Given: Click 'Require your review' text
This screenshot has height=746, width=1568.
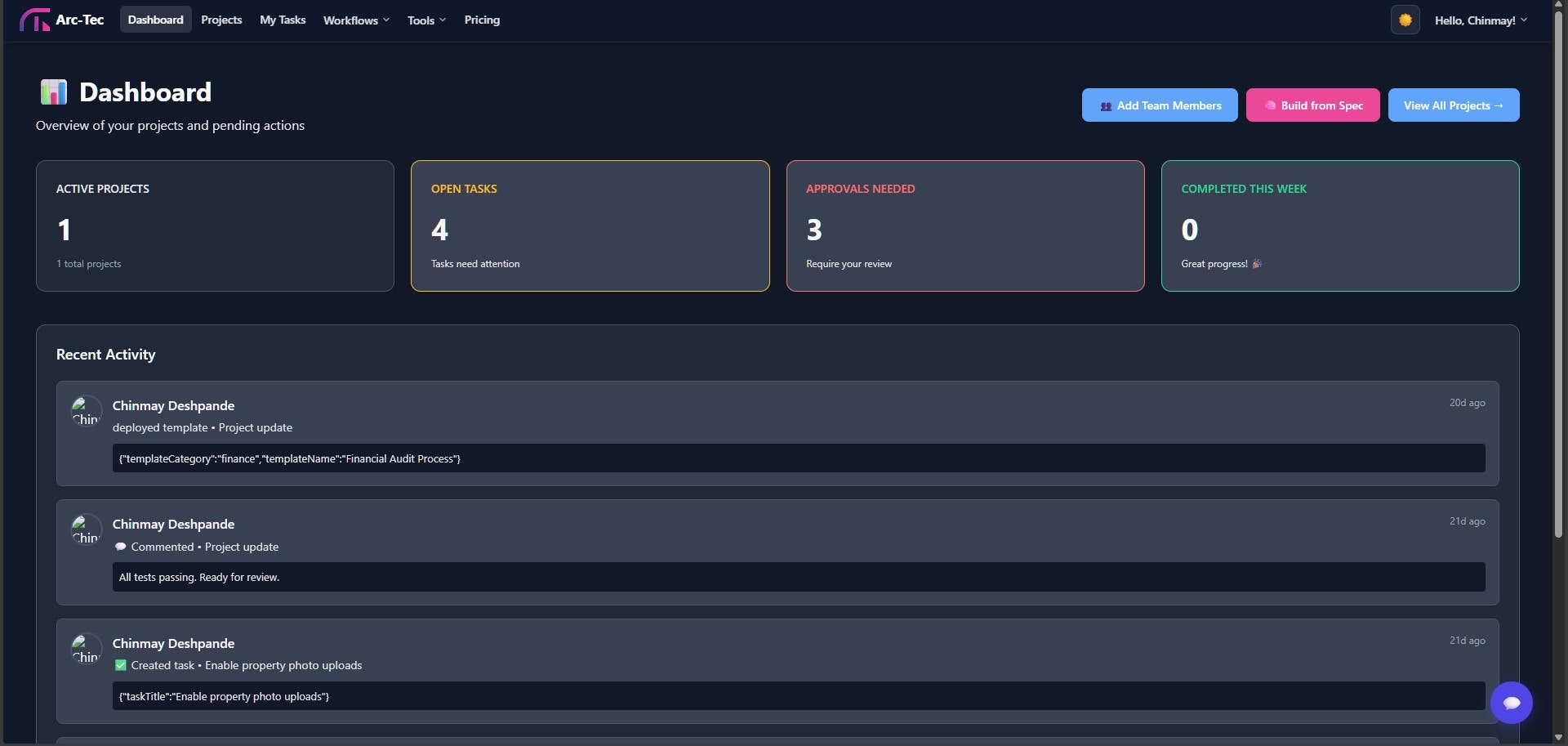Looking at the screenshot, I should (849, 264).
